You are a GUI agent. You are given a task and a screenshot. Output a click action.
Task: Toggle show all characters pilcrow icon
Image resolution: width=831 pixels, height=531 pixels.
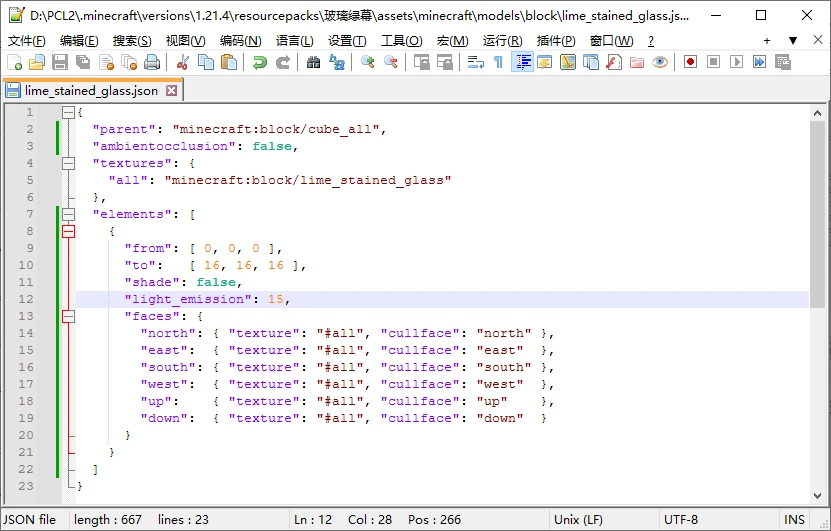click(498, 63)
